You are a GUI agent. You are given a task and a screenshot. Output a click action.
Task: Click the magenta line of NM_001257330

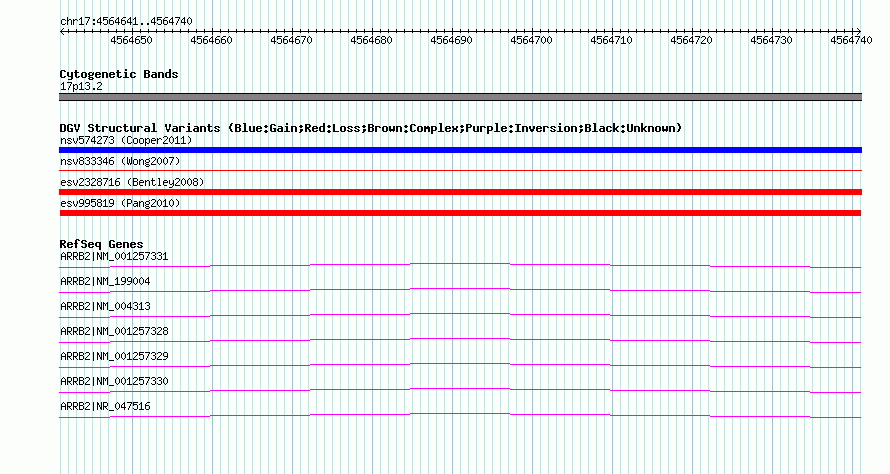point(460,390)
